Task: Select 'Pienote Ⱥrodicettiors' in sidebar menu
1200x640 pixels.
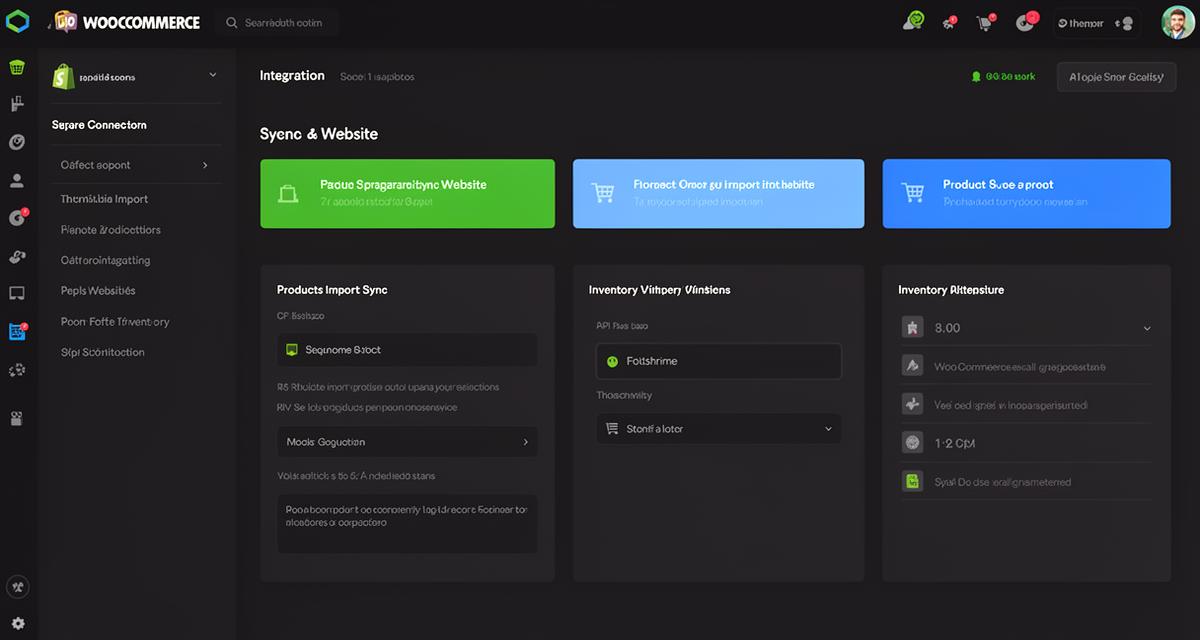Action: coord(110,230)
